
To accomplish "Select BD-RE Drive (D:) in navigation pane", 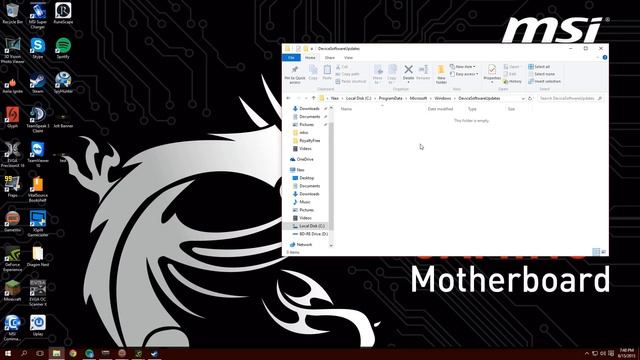I will pyautogui.click(x=310, y=234).
